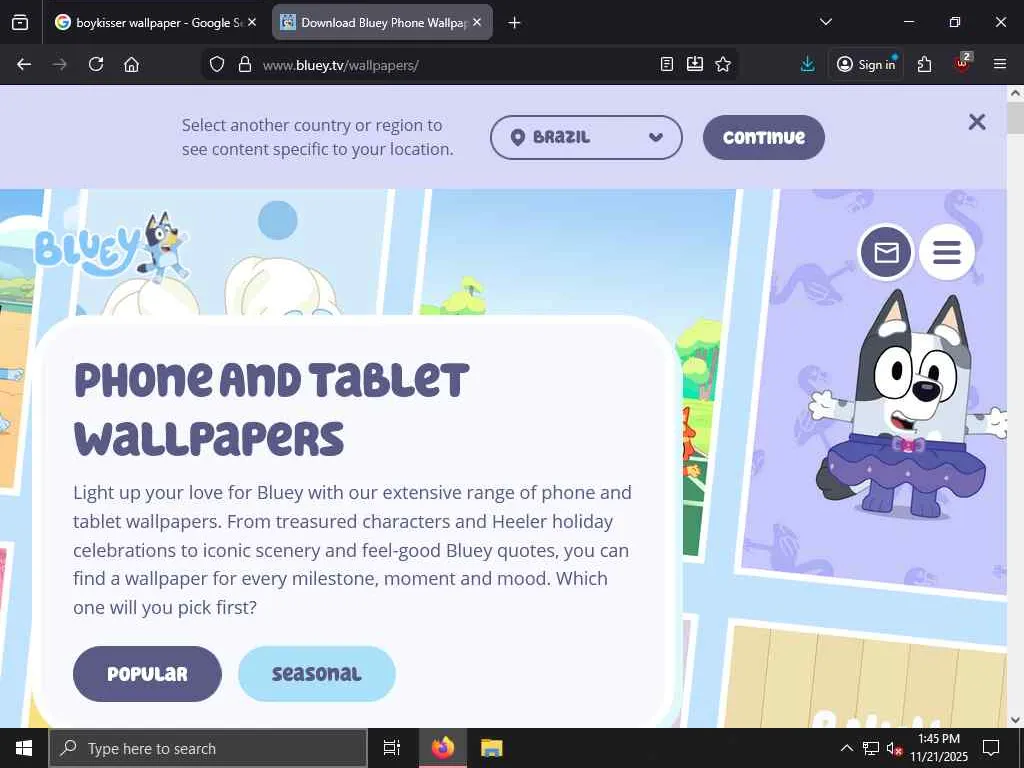
Task: Open the Bluey site hamburger menu
Action: click(x=946, y=251)
